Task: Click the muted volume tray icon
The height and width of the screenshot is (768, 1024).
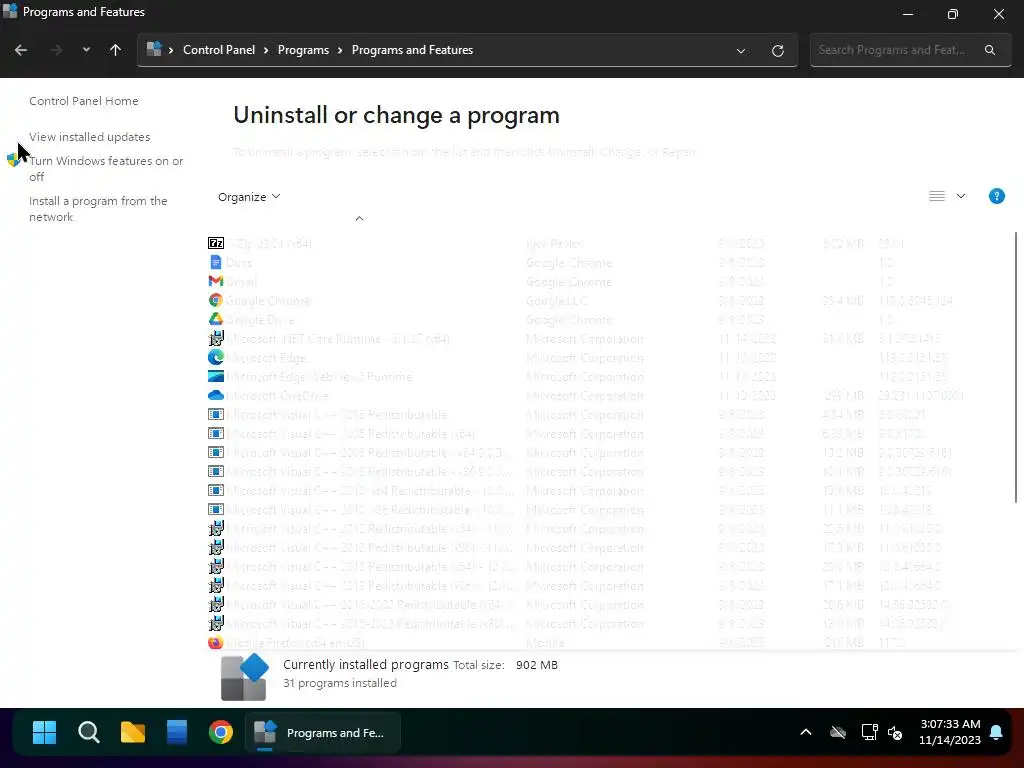Action: pos(895,732)
